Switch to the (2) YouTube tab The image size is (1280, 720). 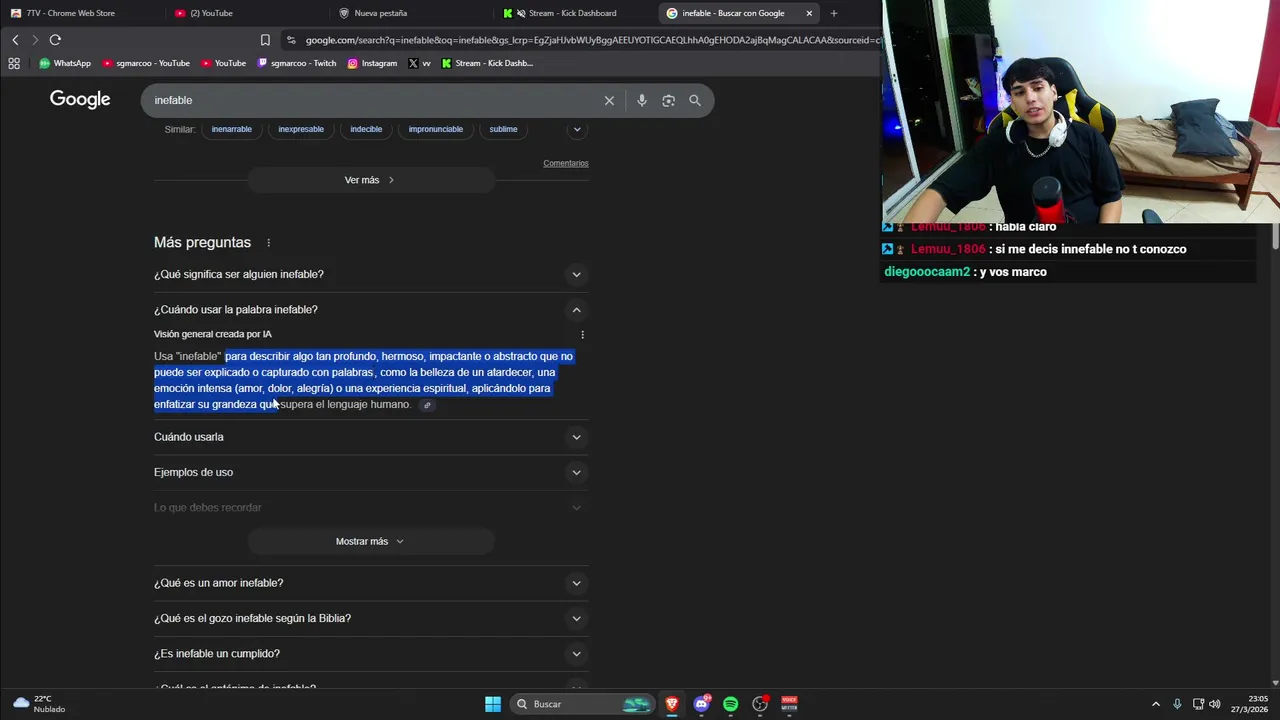tap(245, 13)
